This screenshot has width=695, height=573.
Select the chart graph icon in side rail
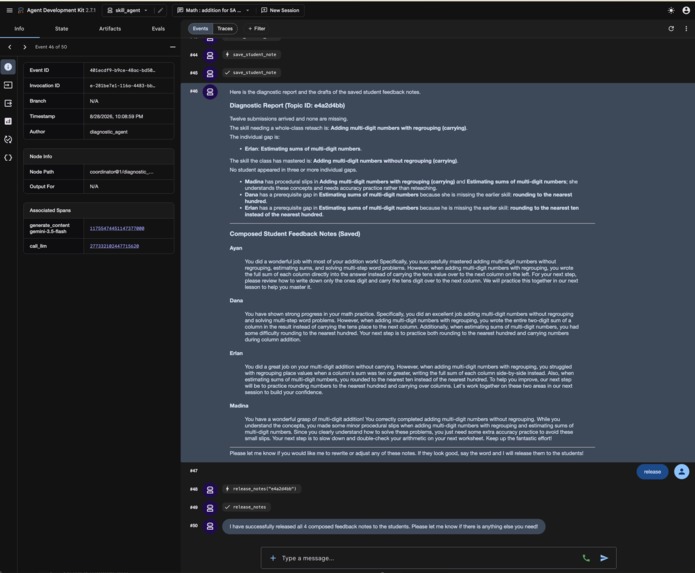tap(8, 121)
